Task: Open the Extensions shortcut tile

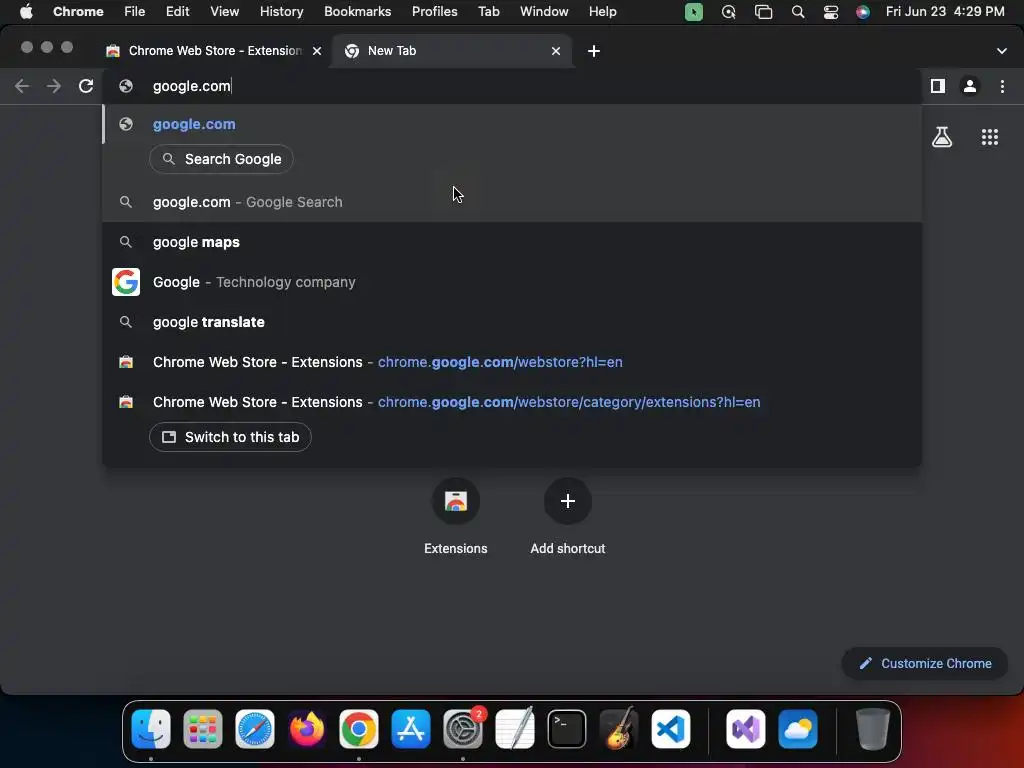Action: (456, 502)
